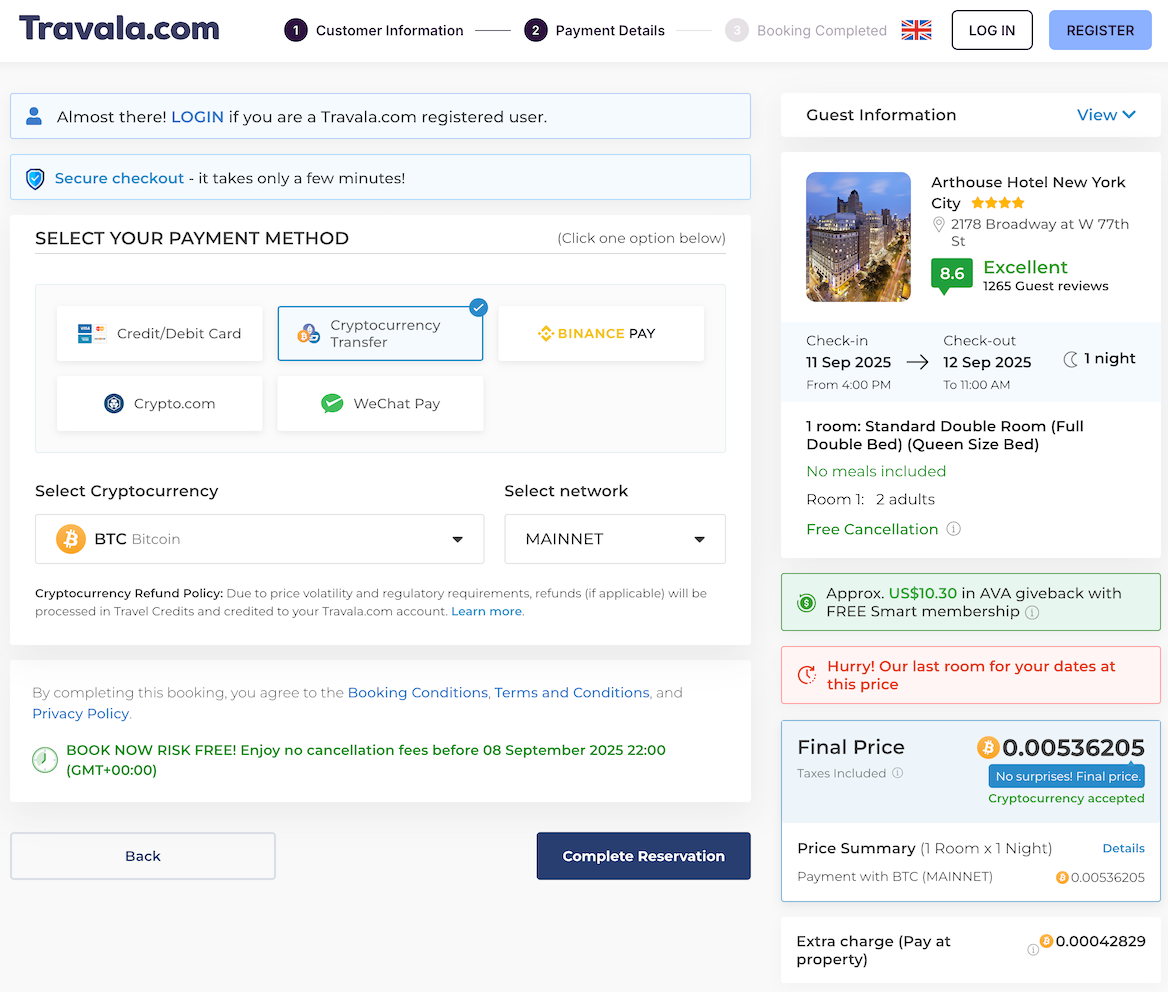This screenshot has width=1168, height=992.
Task: Select Credit/Debit Card payment method
Action: [x=159, y=334]
